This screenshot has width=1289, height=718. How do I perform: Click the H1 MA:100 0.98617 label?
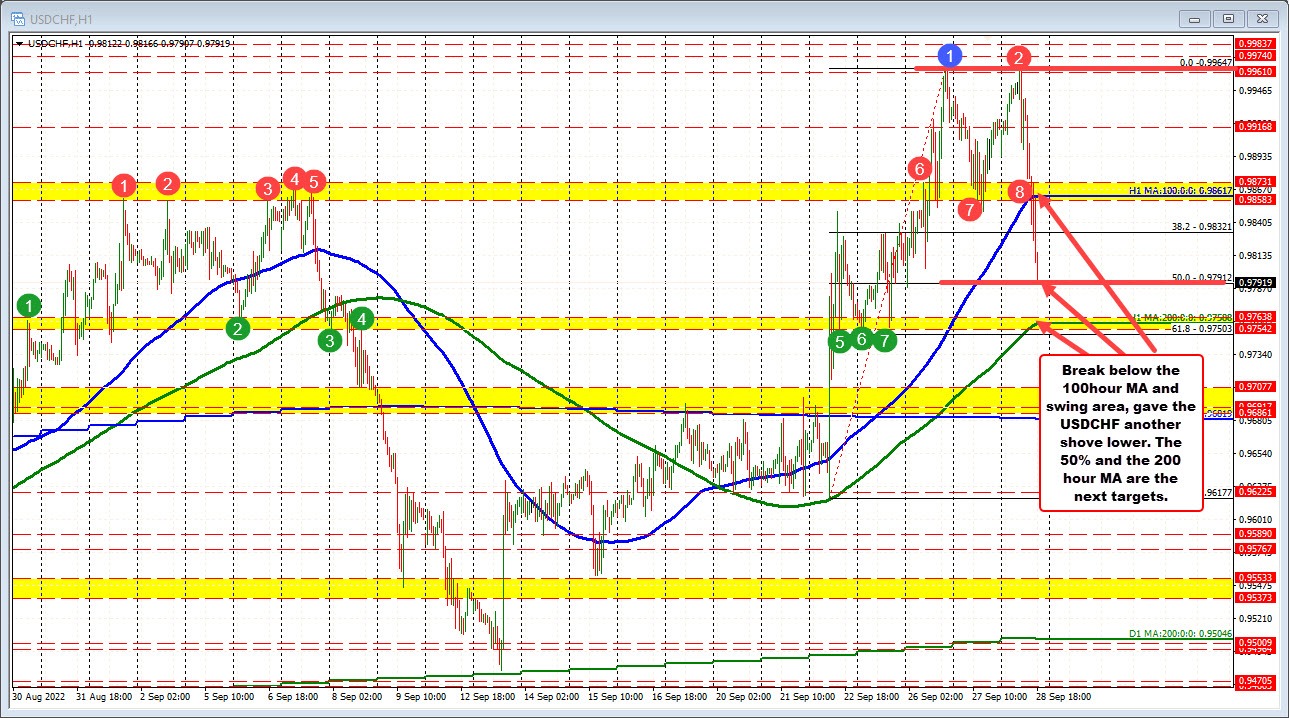[1181, 189]
